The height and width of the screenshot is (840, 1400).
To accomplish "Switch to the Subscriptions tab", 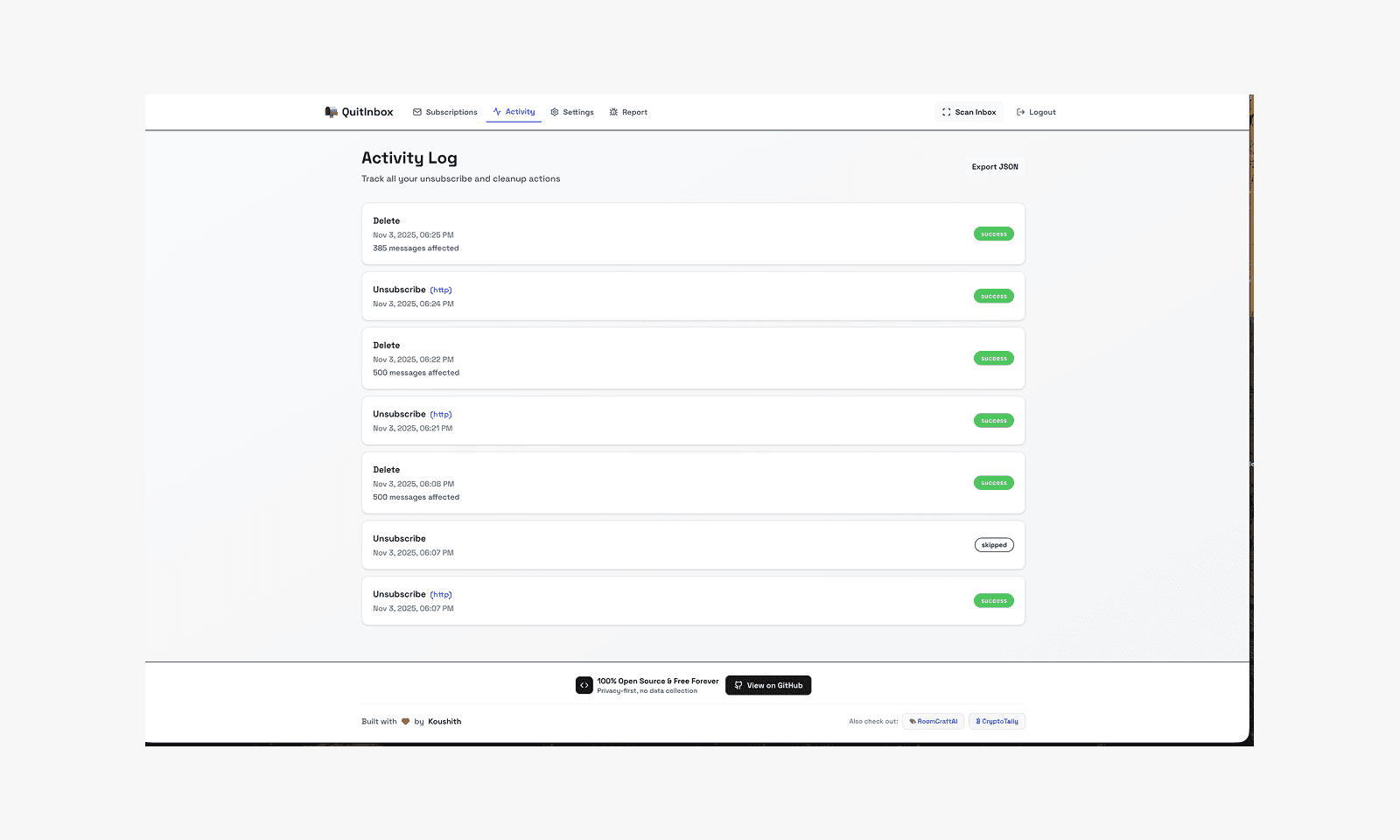I will [x=451, y=111].
